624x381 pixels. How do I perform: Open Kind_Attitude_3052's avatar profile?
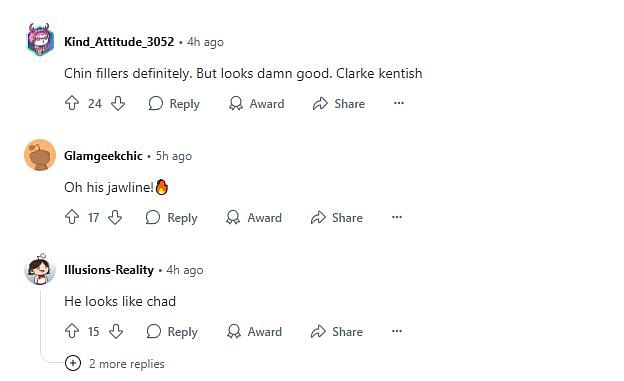(x=40, y=40)
